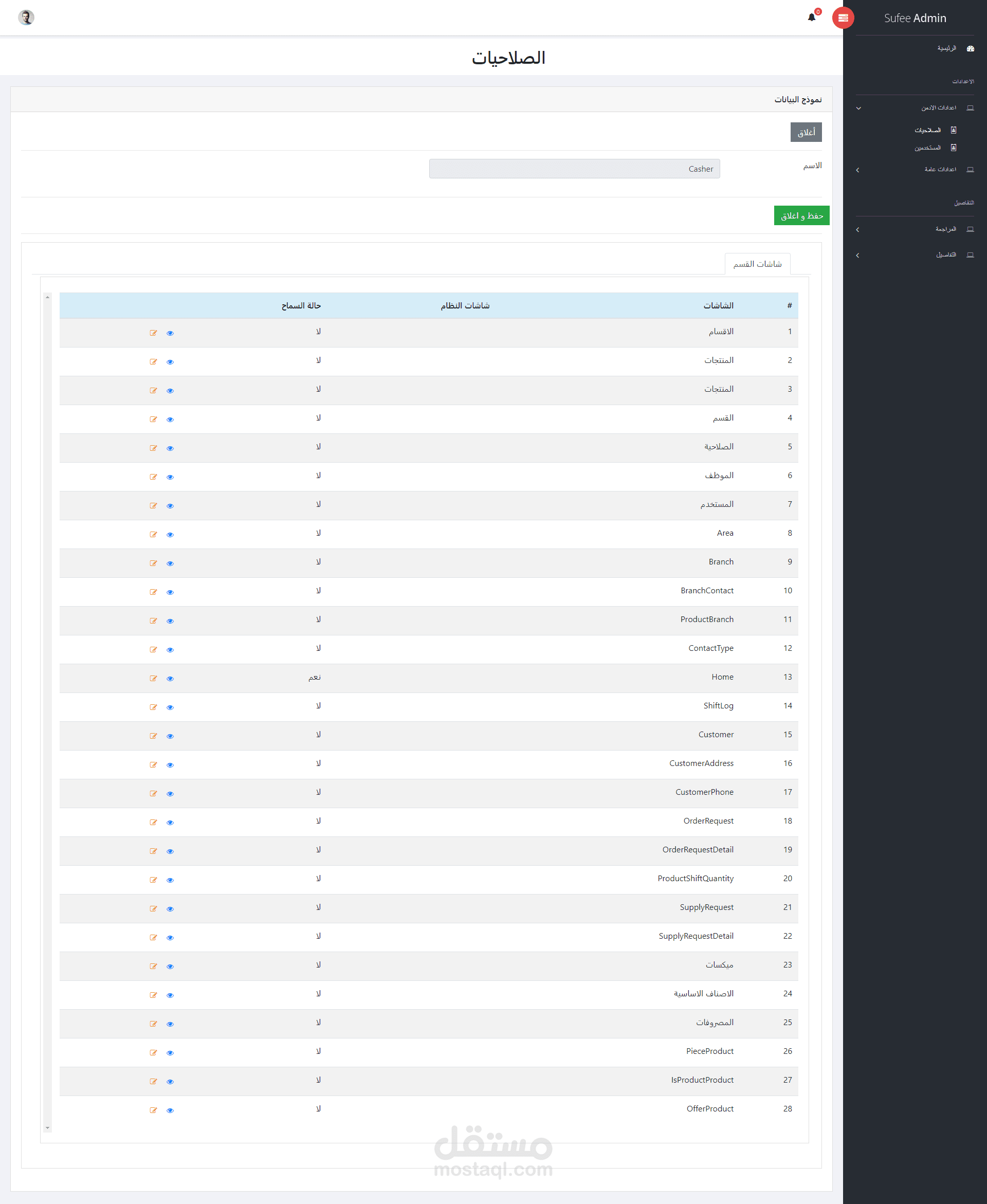987x1204 pixels.
Task: Click edit pencil for OfferProduct row
Action: 153,1110
